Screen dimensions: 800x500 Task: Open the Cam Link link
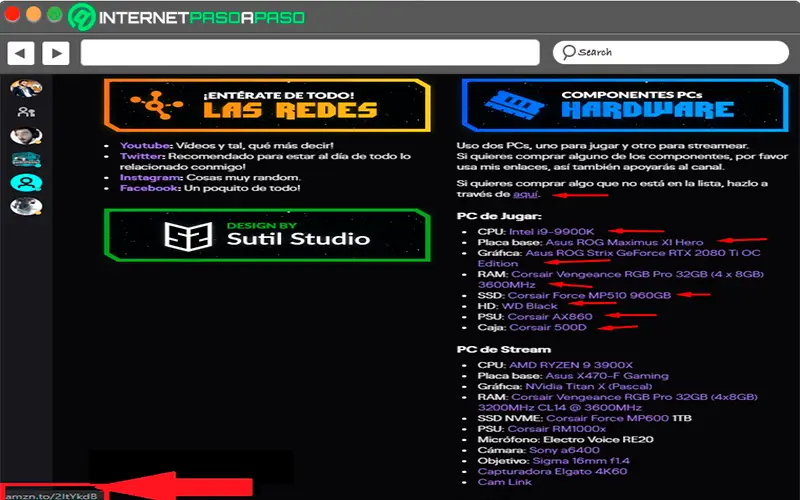[505, 483]
